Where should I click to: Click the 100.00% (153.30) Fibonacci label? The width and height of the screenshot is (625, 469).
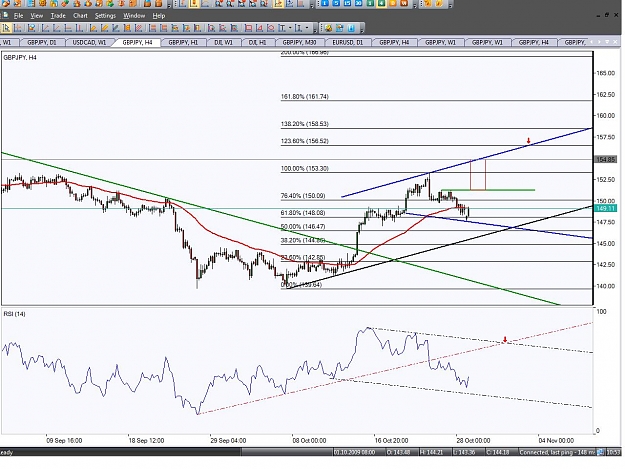pos(305,169)
